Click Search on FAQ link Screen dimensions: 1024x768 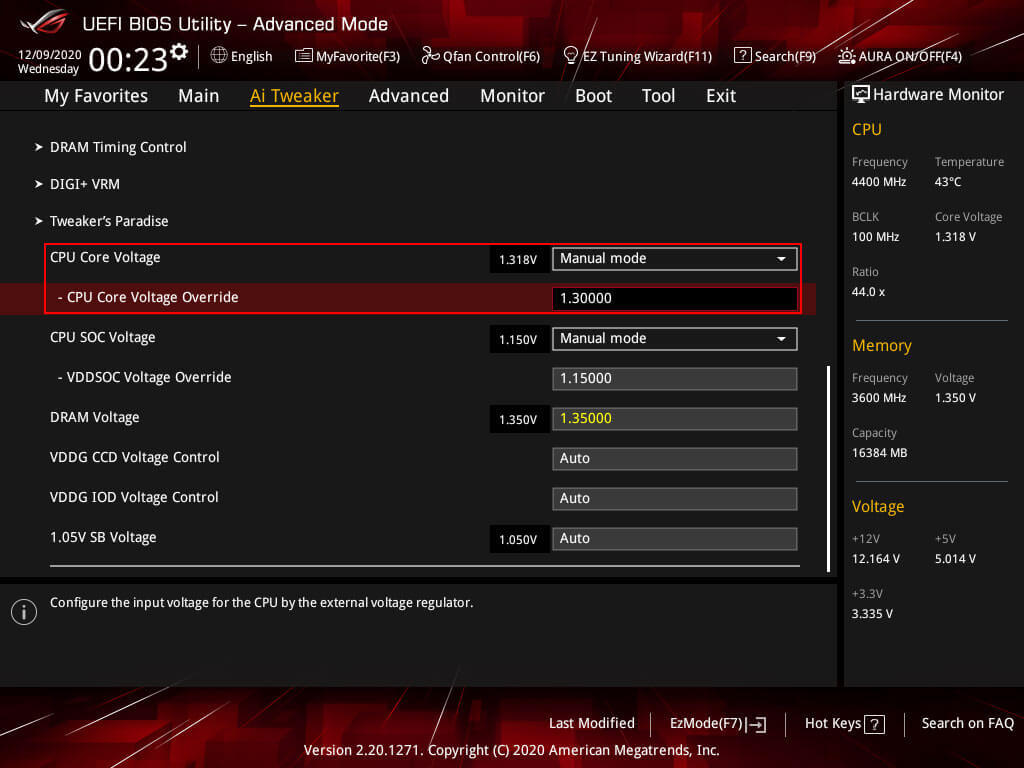(x=967, y=723)
